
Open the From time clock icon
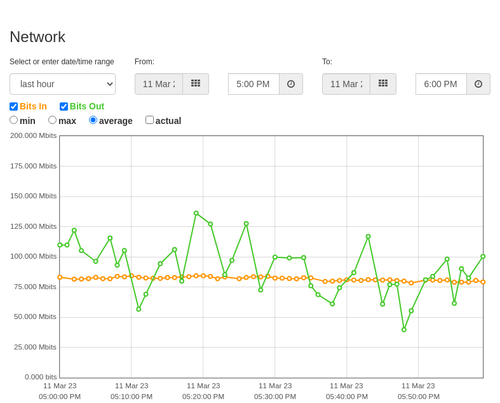click(291, 84)
